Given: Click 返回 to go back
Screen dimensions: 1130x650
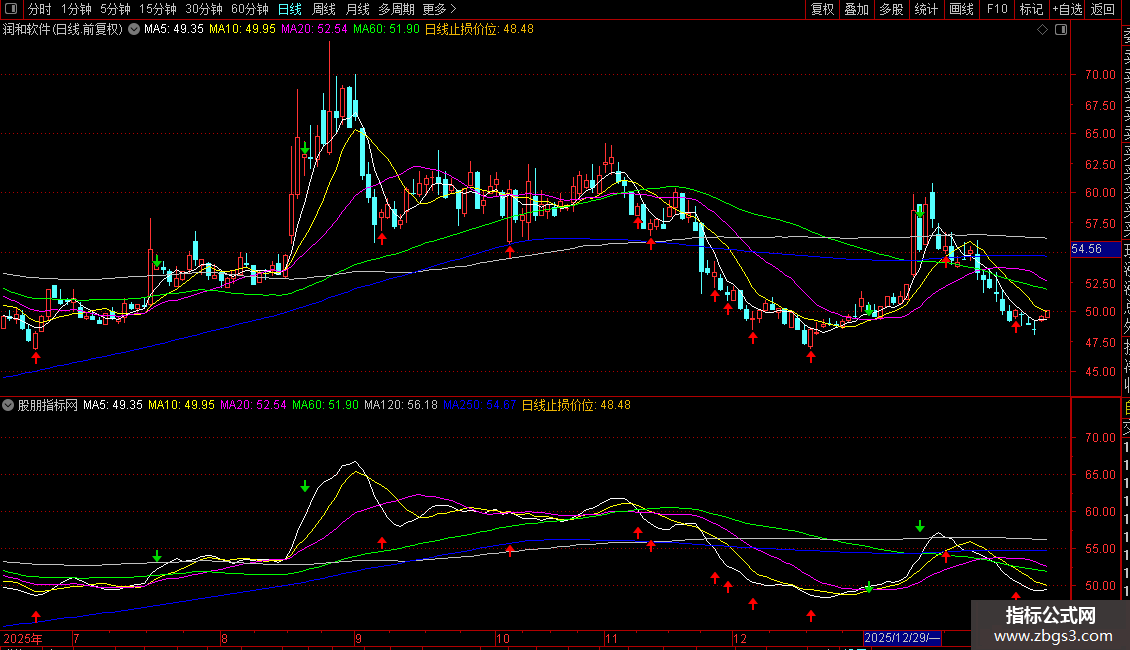Looking at the screenshot, I should pyautogui.click(x=1102, y=9).
